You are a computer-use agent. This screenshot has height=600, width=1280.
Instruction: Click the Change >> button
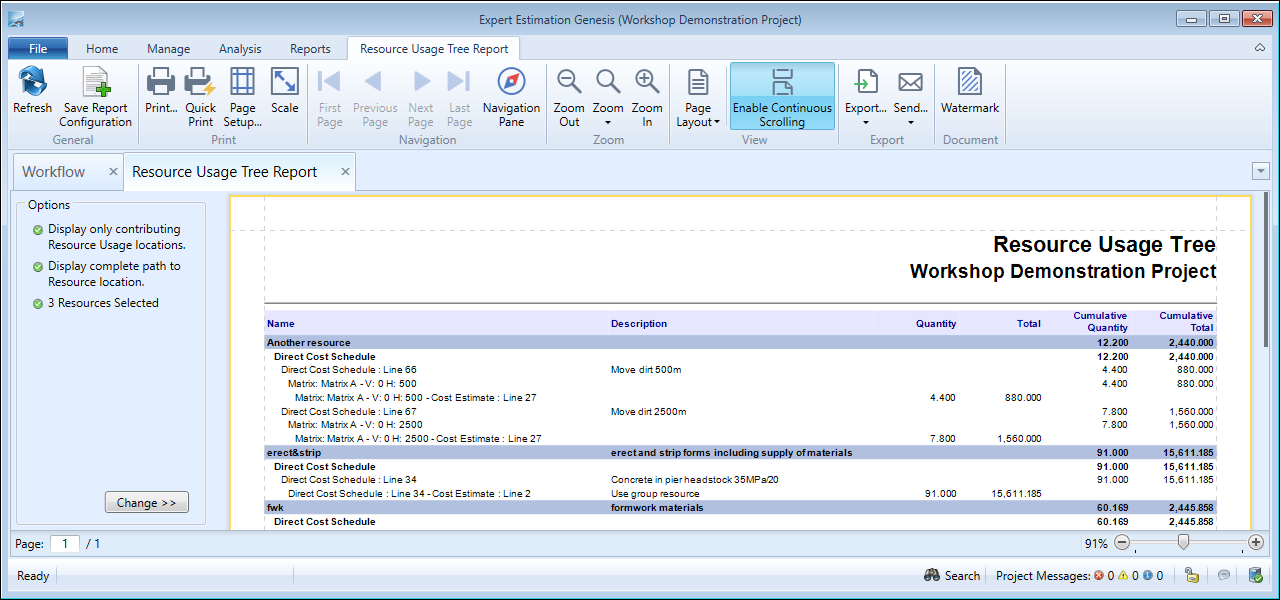(x=146, y=503)
